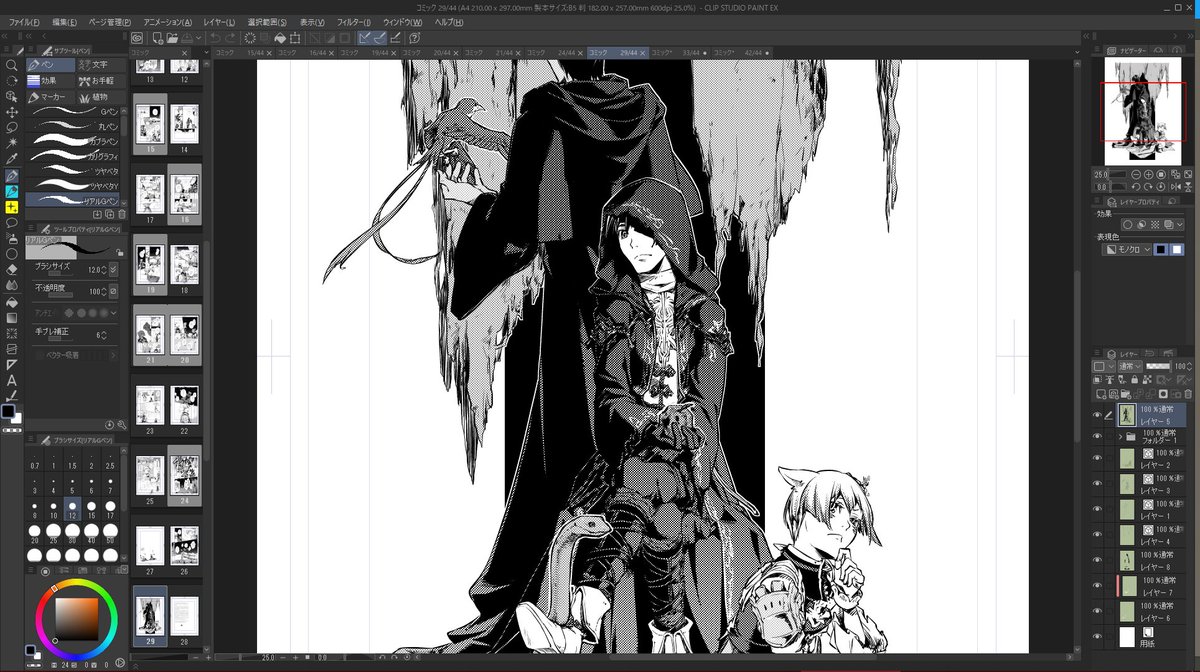
Task: Select the text tool letter A
Action: click(12, 380)
